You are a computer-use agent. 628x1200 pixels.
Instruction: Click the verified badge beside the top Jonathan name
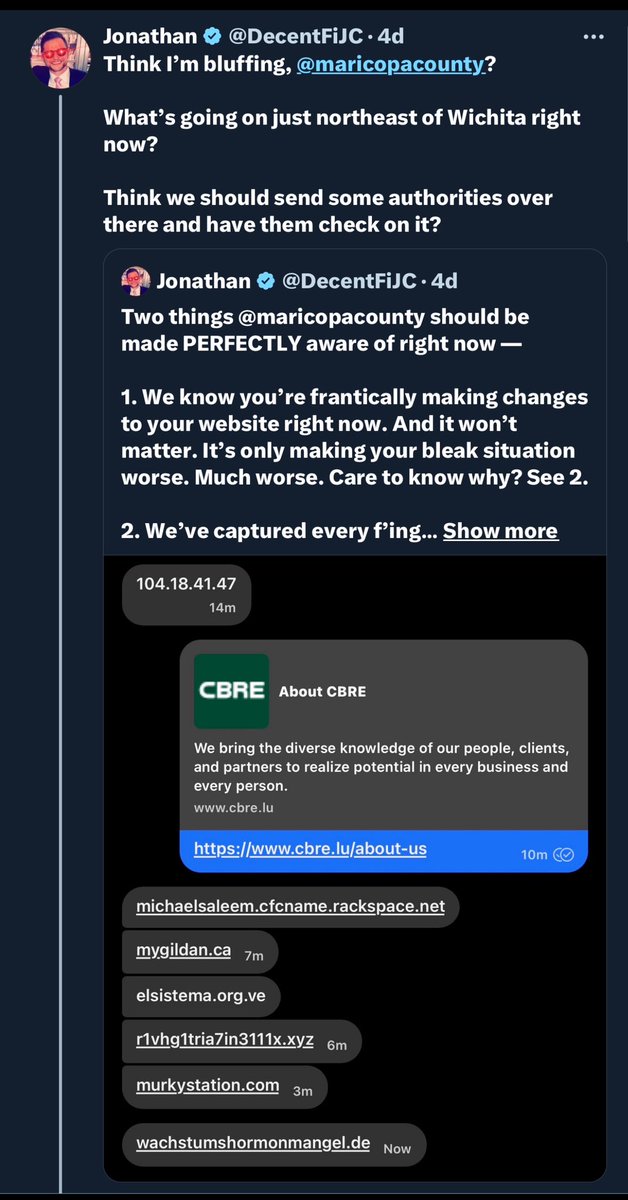(x=214, y=37)
